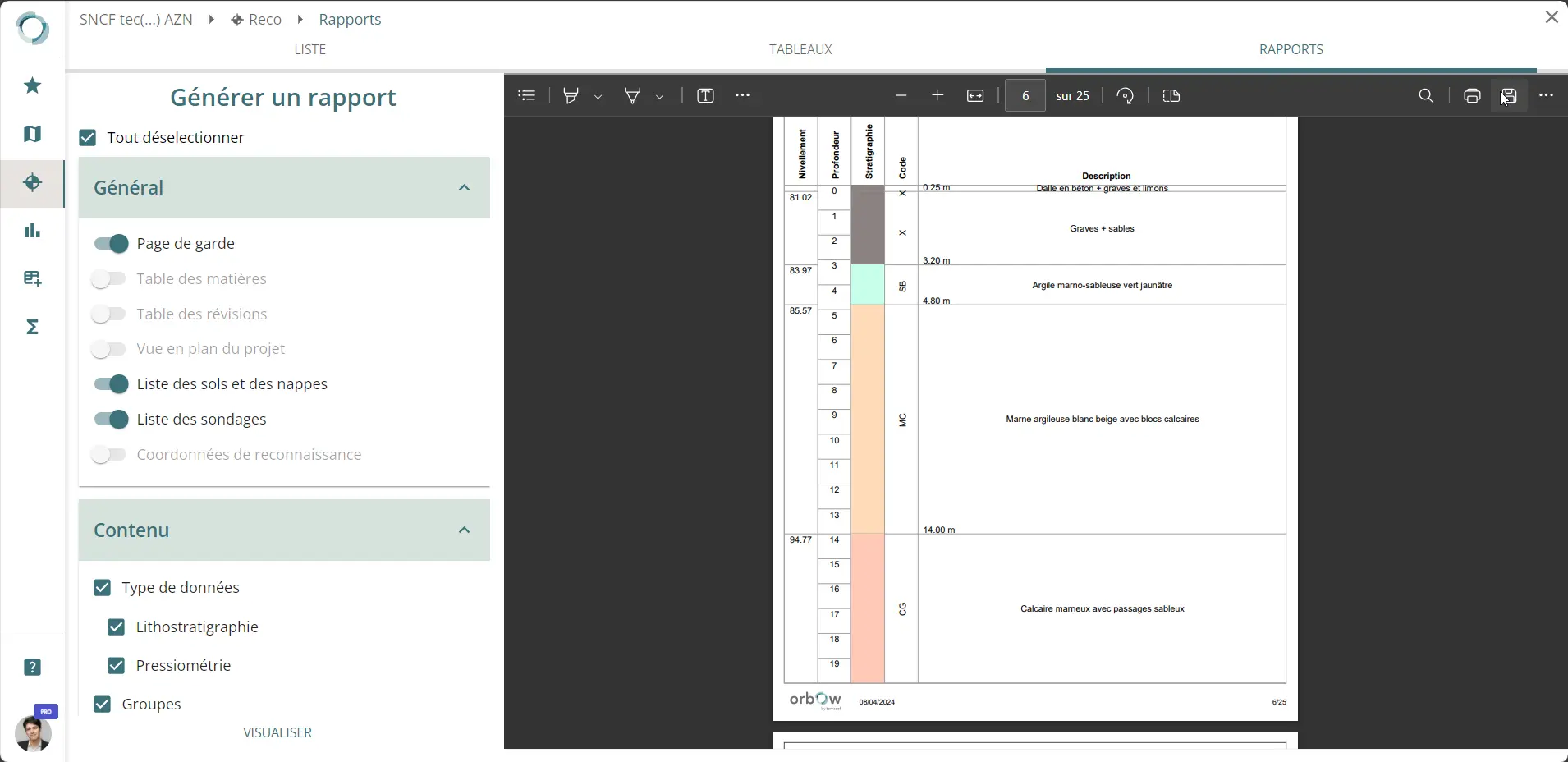Print the PDF report
Viewport: 1568px width, 762px height.
tap(1472, 96)
